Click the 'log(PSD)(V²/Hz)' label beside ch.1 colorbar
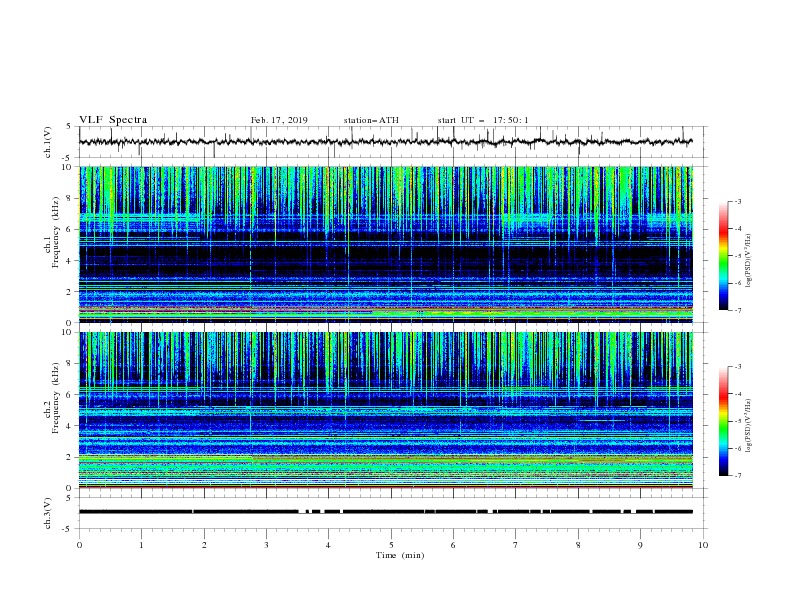Screen dimensions: 792x612 click(x=749, y=261)
